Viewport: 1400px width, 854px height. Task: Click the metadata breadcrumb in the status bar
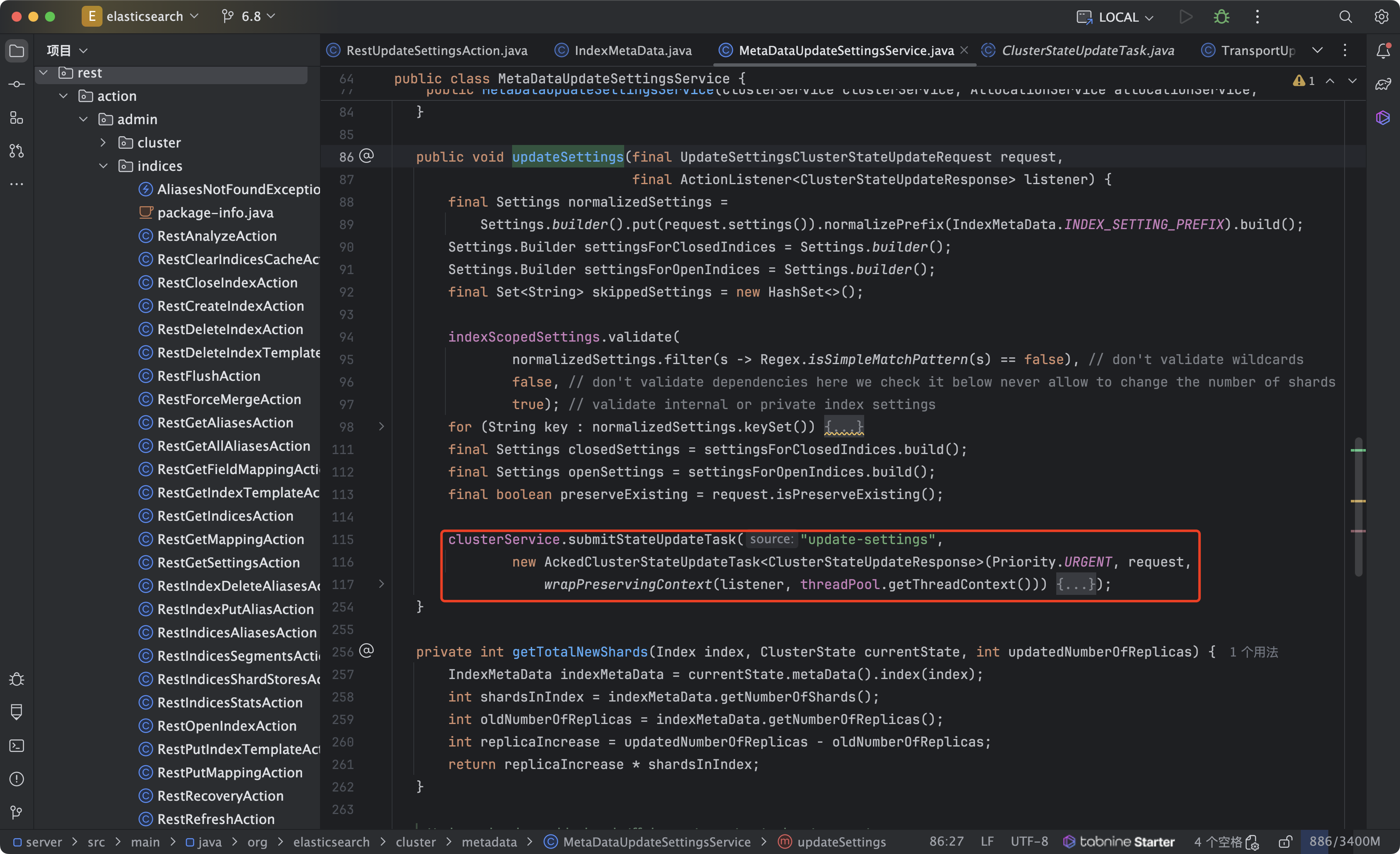pyautogui.click(x=489, y=842)
